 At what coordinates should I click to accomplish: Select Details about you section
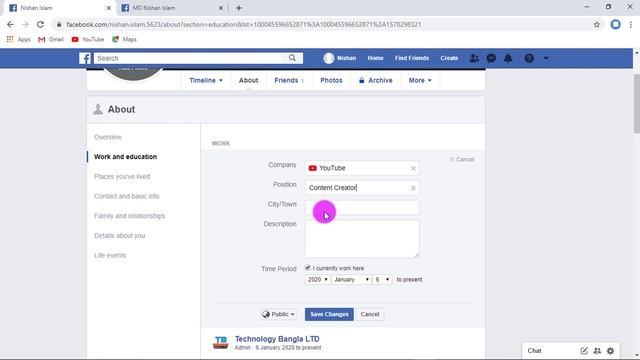[x=120, y=236]
